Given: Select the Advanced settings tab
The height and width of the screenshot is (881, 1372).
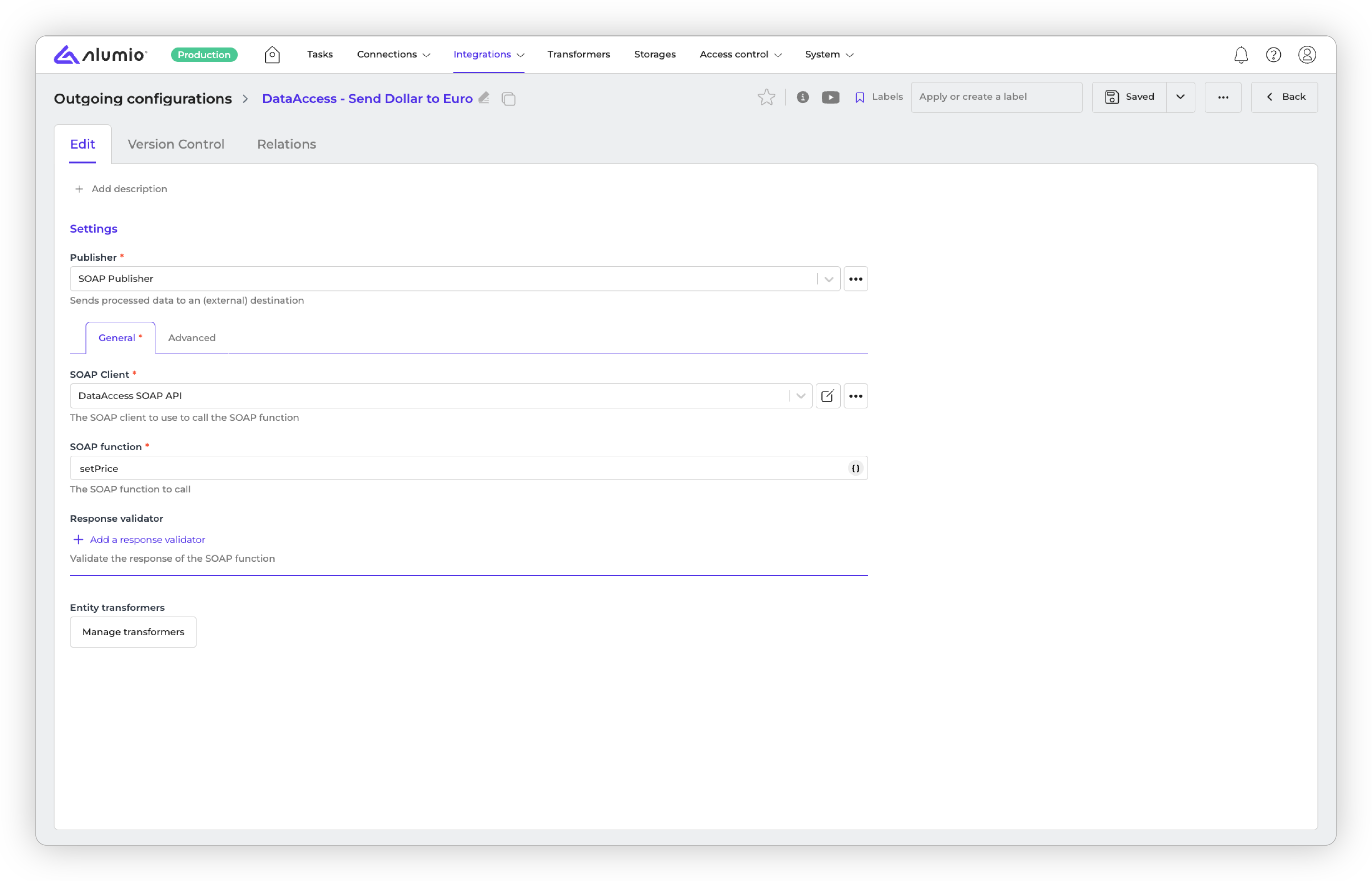Looking at the screenshot, I should [192, 337].
